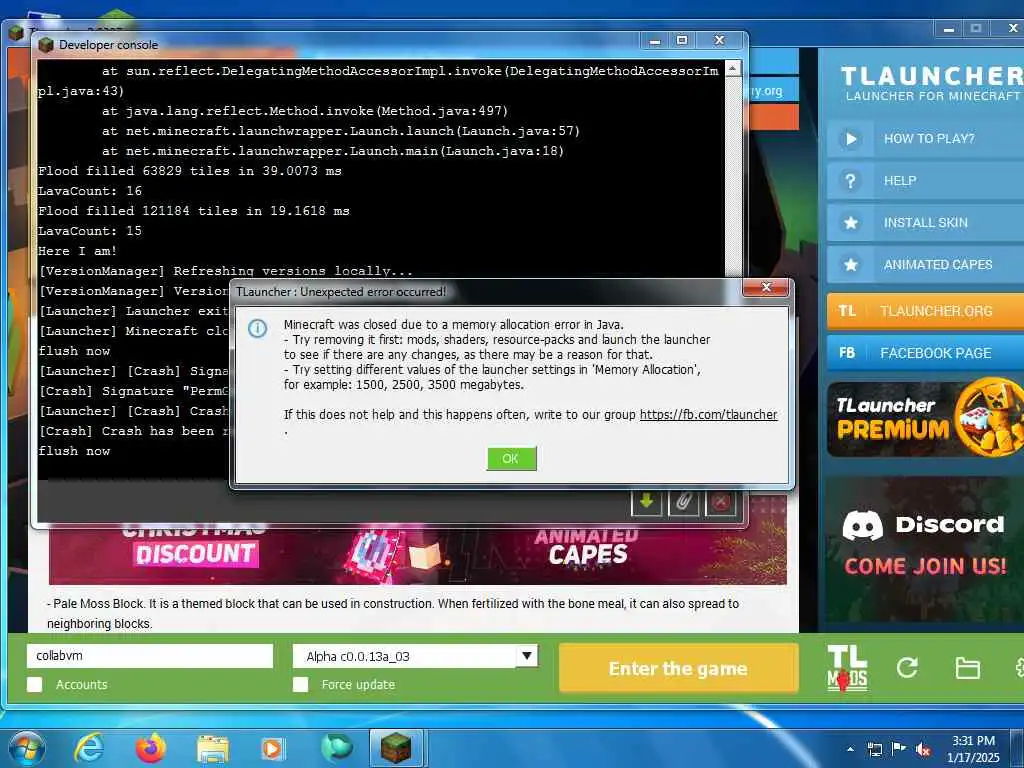Screen dimensions: 1024x768
Task: Click the star icon beside ANIMATED CAPES
Action: click(x=850, y=264)
